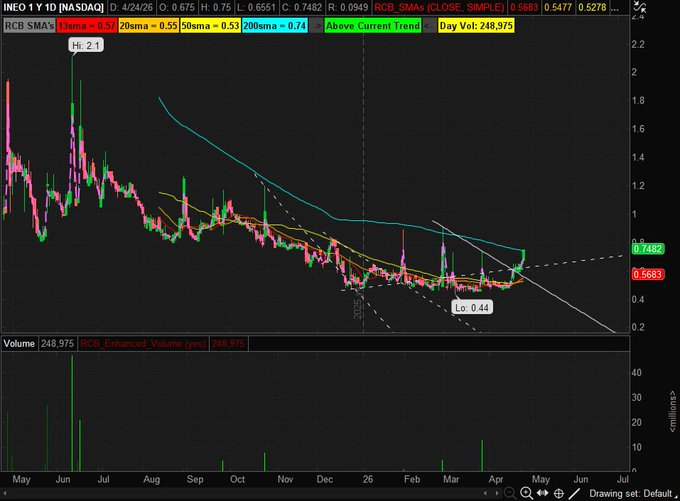Click the scroll chart right arrow
Image resolution: width=680 pixels, height=501 pixels.
pos(497,493)
